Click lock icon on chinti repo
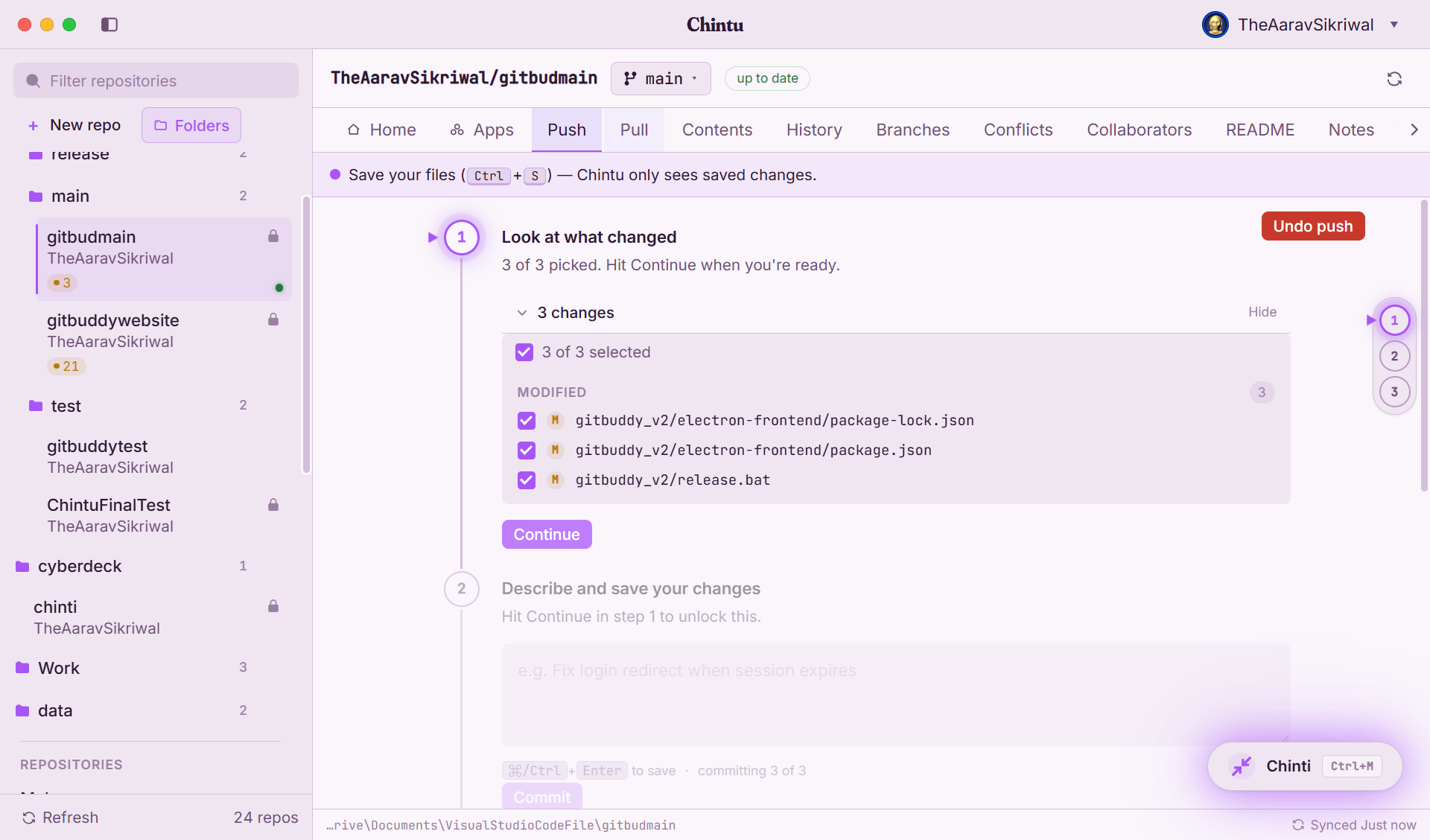 point(273,606)
